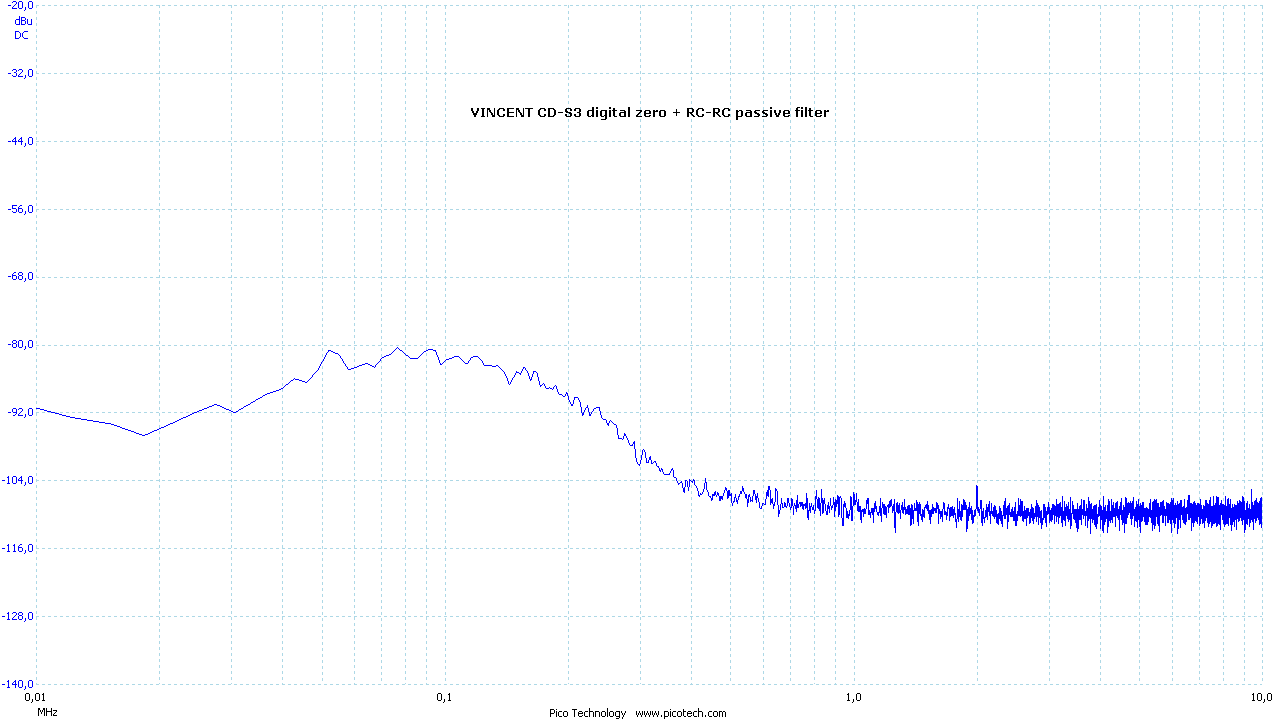
Task: Click the '10,0' frequency axis label
Action: (1262, 696)
